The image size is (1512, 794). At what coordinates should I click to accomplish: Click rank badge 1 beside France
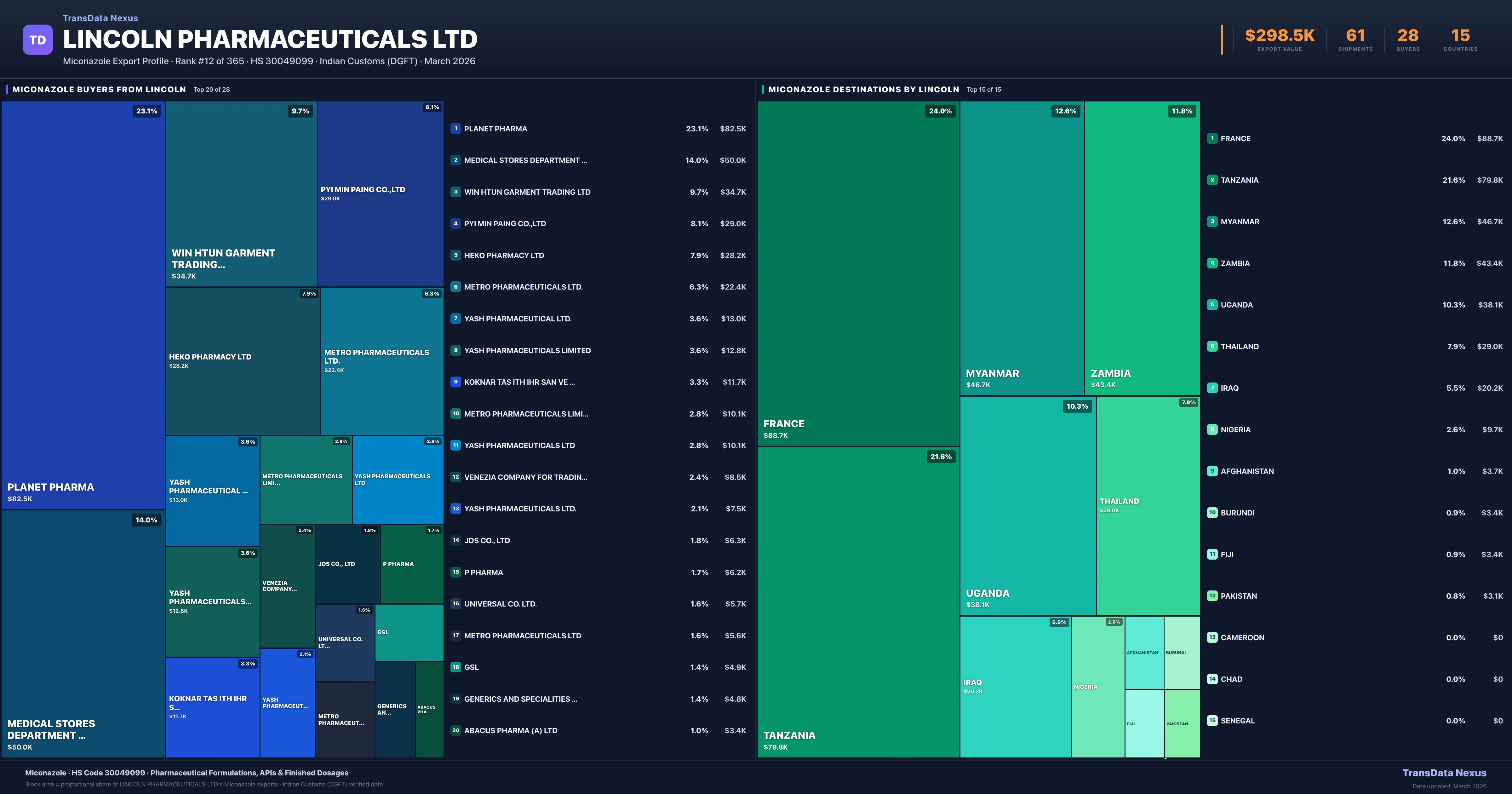tap(1212, 139)
